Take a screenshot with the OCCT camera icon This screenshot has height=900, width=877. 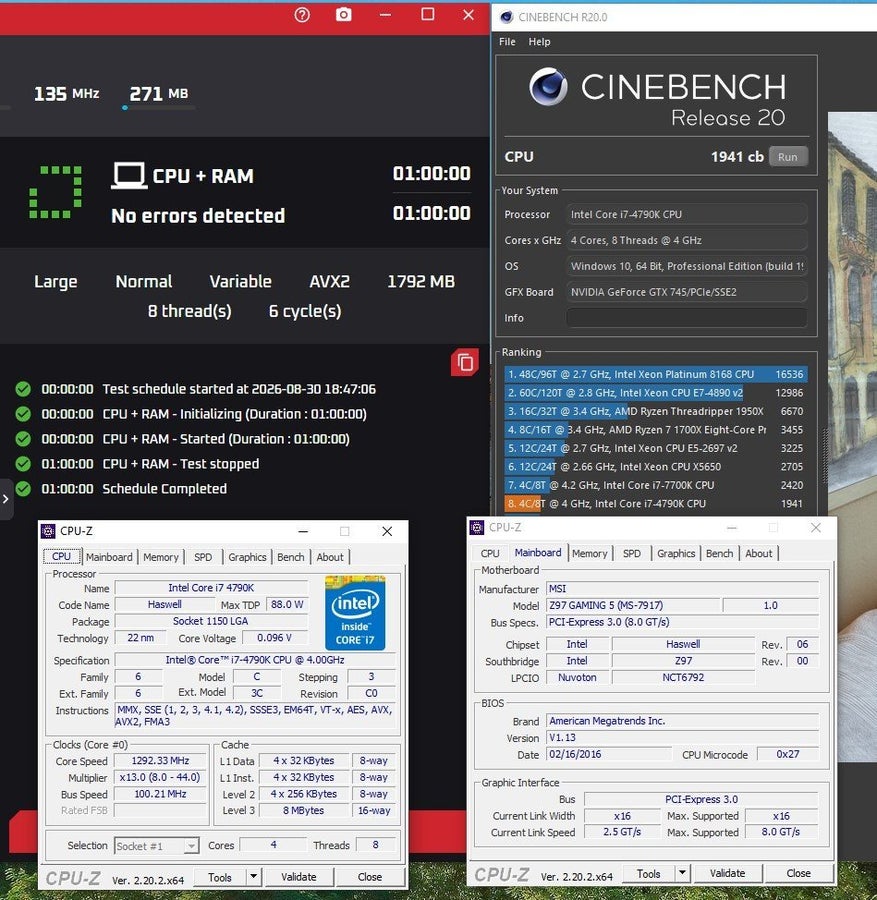click(343, 14)
